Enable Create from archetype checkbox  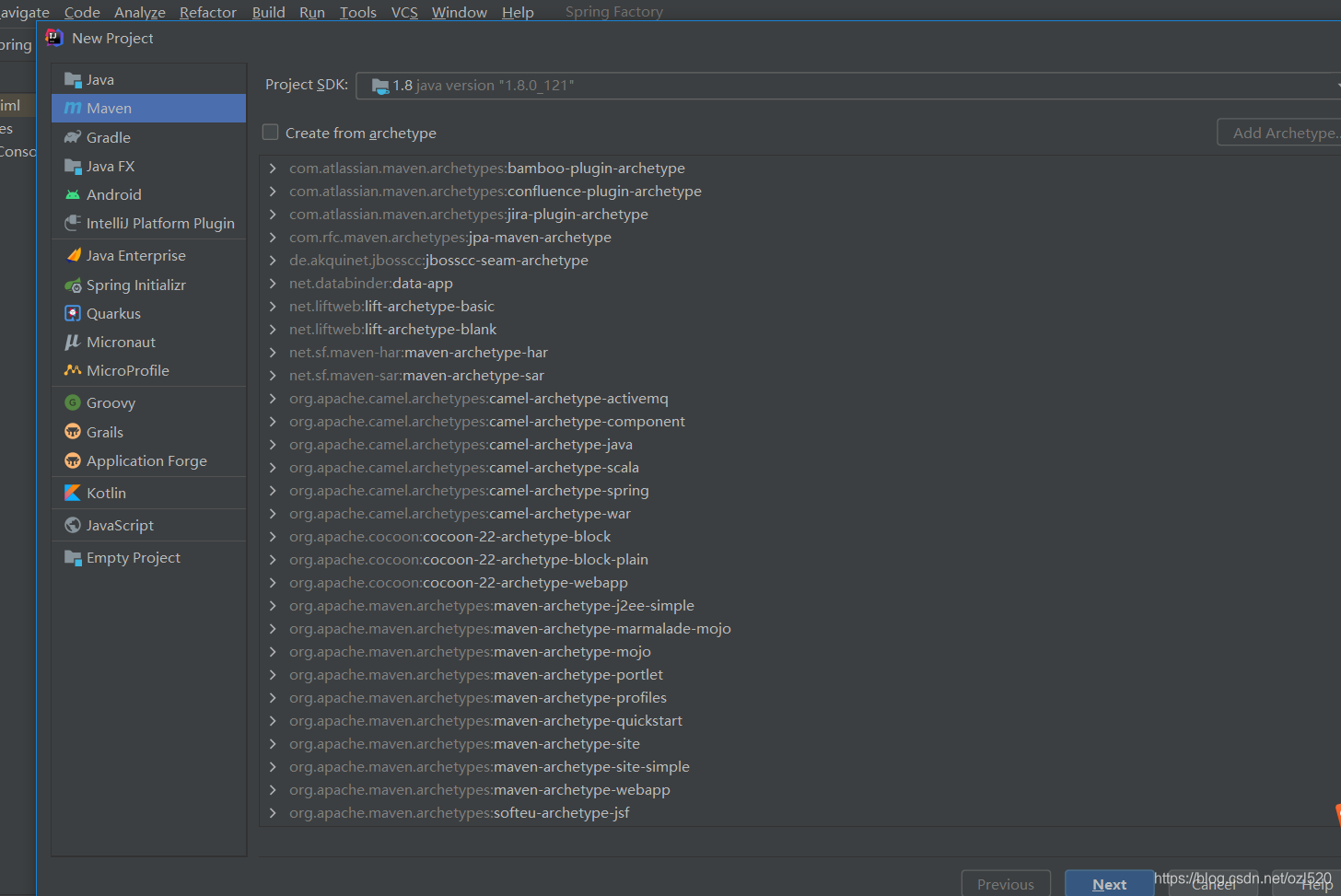pyautogui.click(x=270, y=133)
